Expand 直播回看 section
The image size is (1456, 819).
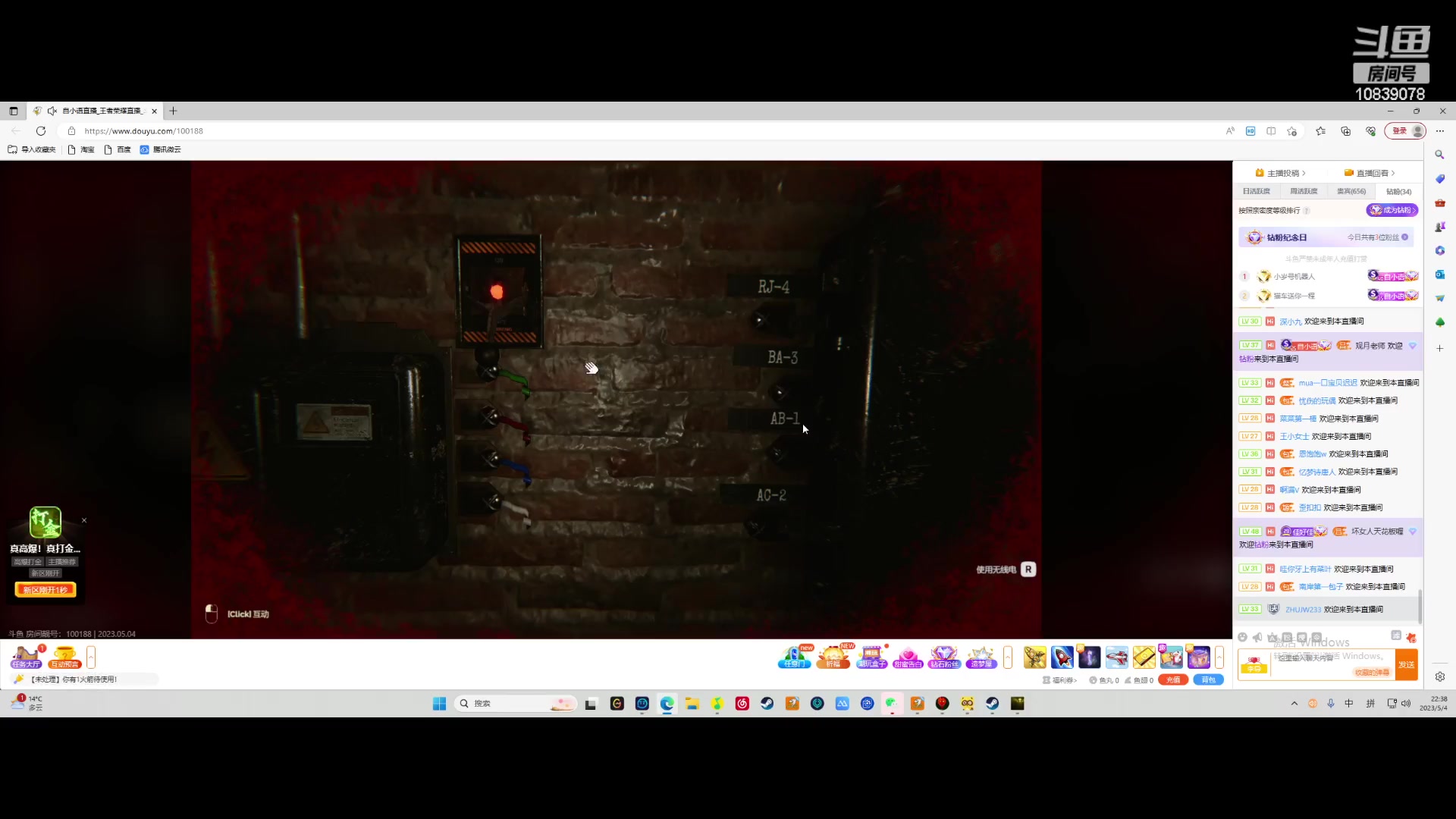point(1370,173)
